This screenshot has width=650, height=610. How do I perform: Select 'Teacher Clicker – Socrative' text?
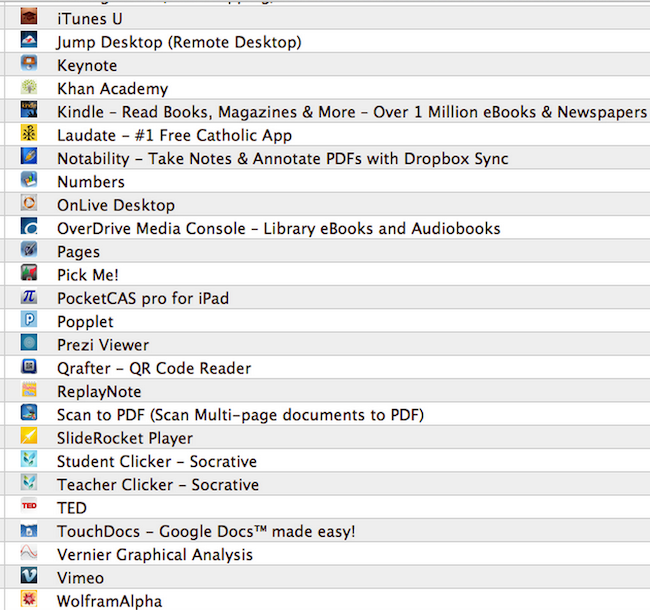tap(158, 485)
